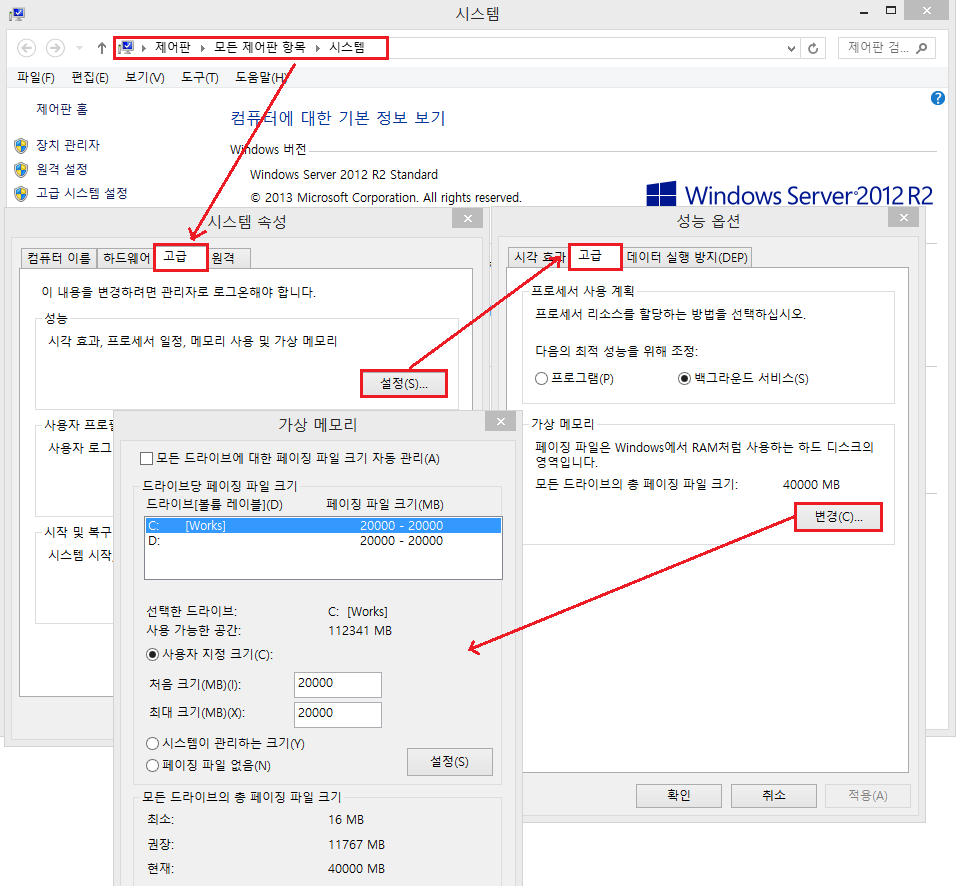Choose 페이징 파일 없음(N) option
Image resolution: width=957 pixels, height=888 pixels.
208,765
